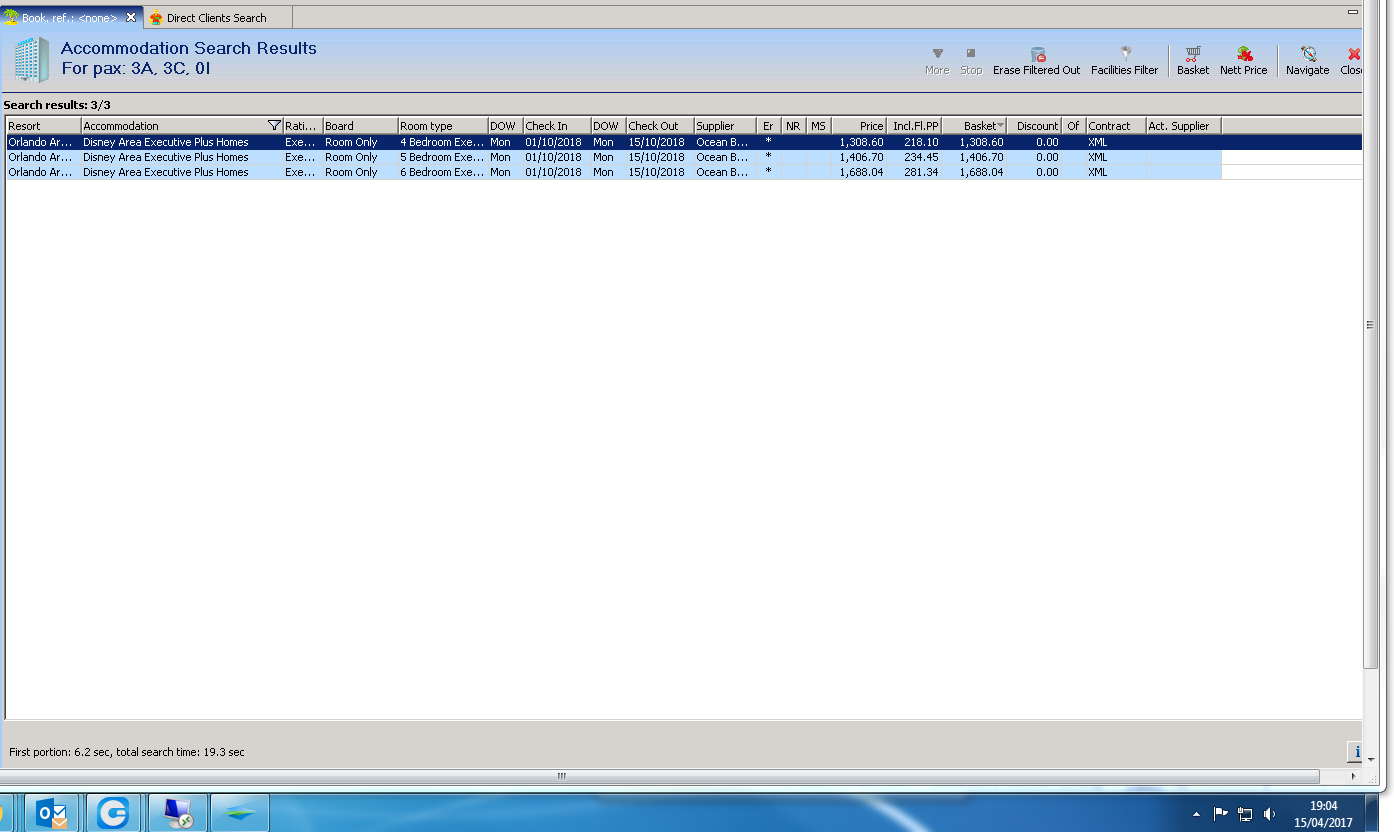The height and width of the screenshot is (832, 1394).
Task: Click the 1,688.04 price cell
Action: 861,172
